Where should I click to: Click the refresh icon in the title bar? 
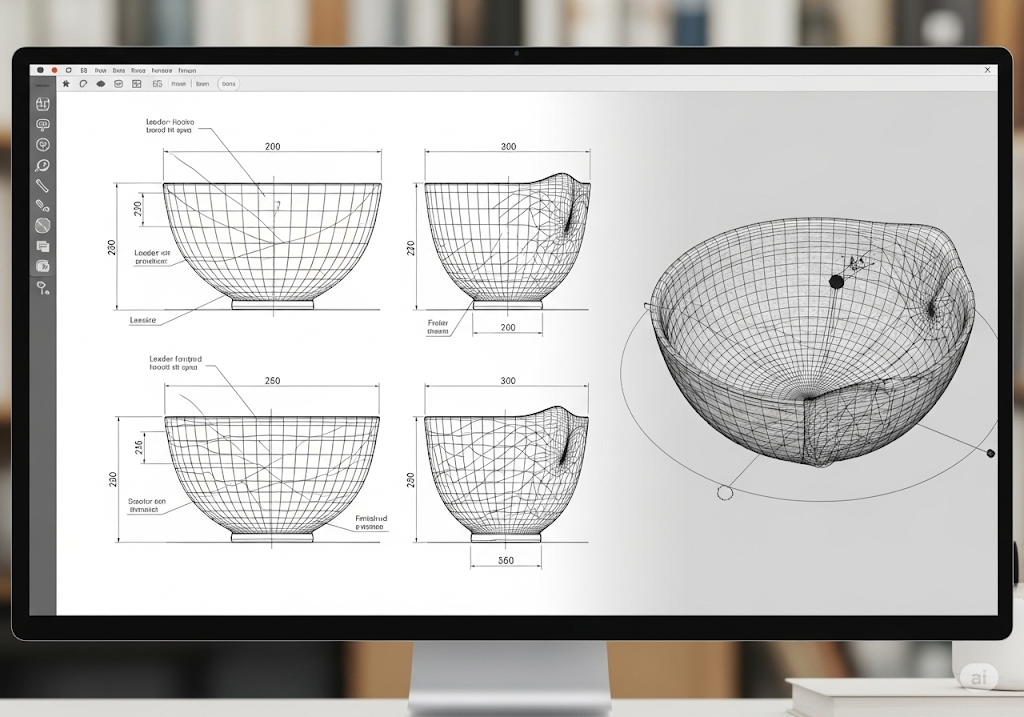pyautogui.click(x=67, y=71)
